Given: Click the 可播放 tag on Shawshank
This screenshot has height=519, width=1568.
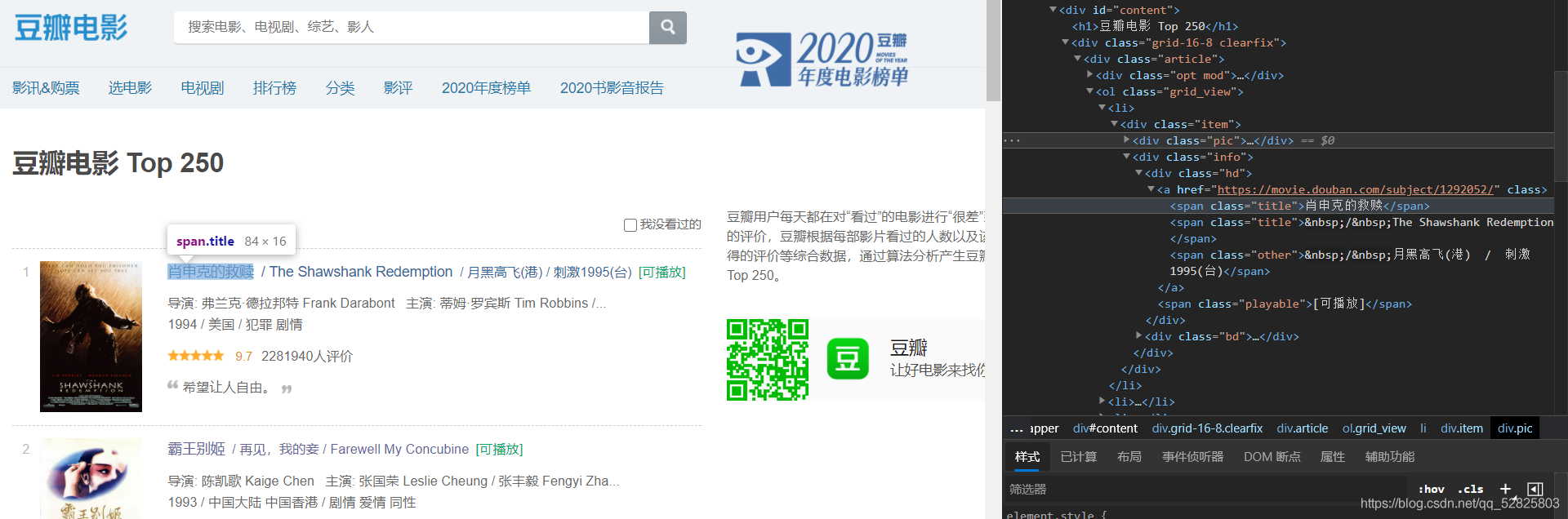Looking at the screenshot, I should coord(662,272).
